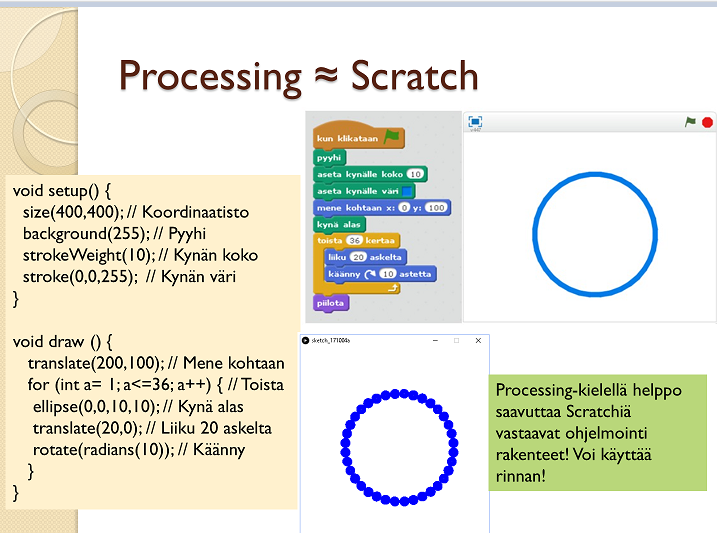Viewport: 718px width, 533px height.
Task: Click the green flag above the Scratch stage
Action: pos(690,122)
